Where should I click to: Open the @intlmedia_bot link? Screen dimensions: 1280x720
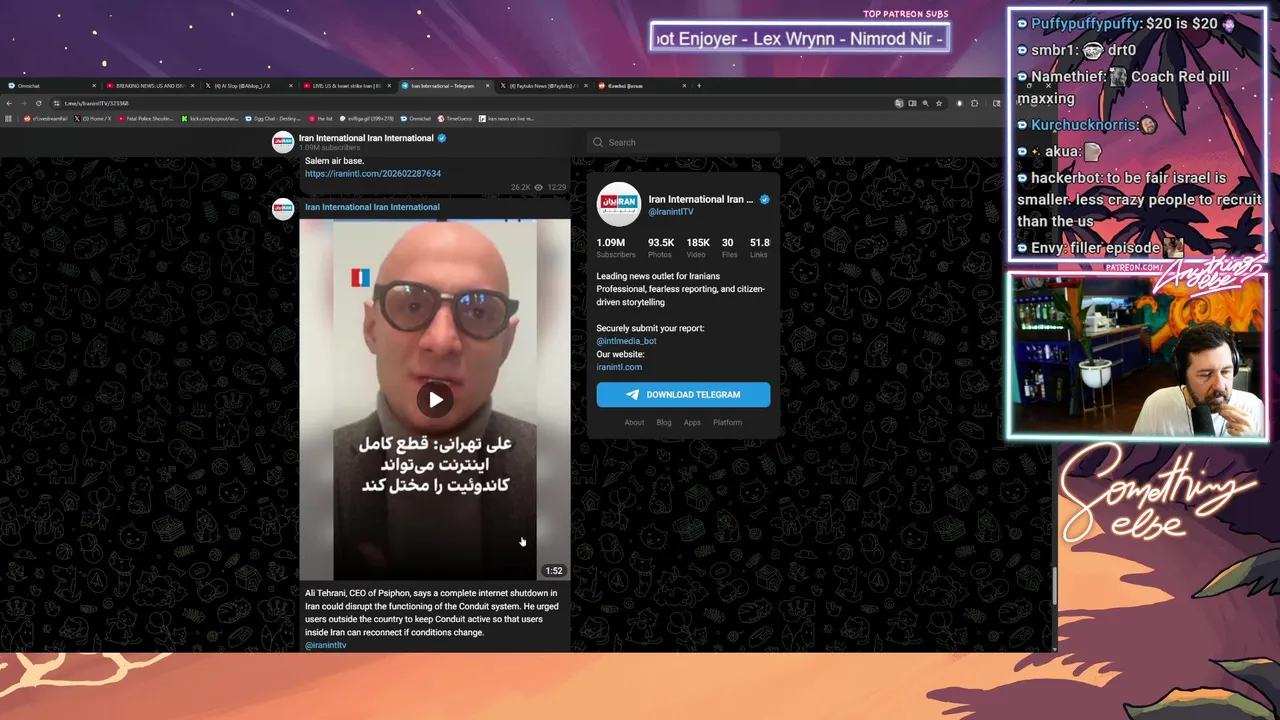[626, 341]
